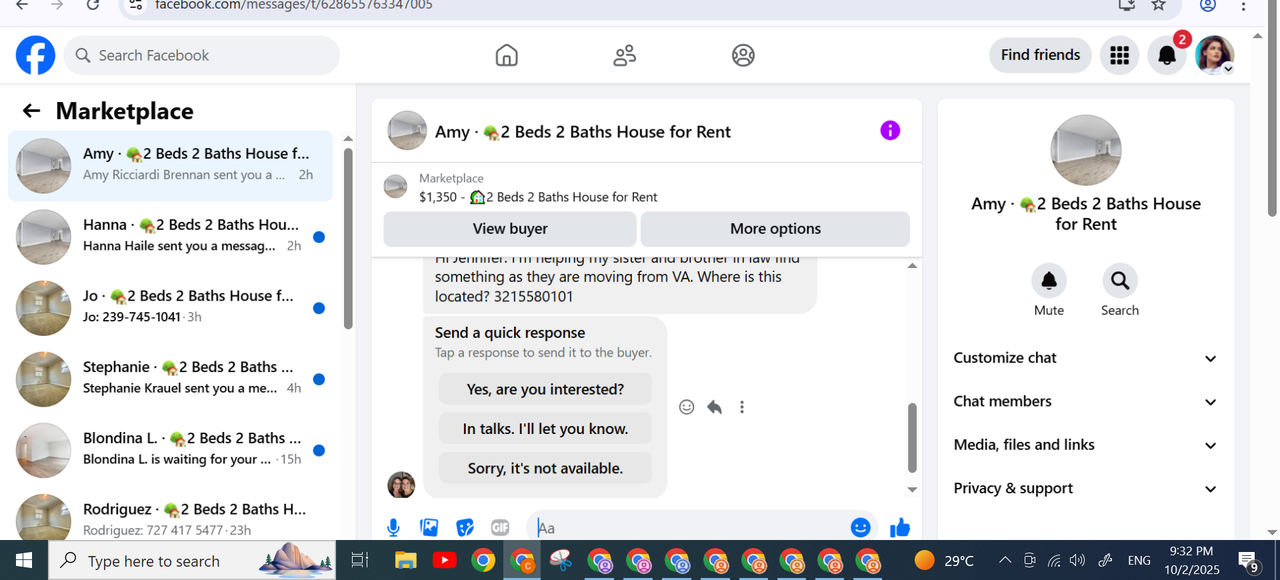Search in conversation magnifier icon
This screenshot has height=580, width=1280.
pyautogui.click(x=1120, y=281)
